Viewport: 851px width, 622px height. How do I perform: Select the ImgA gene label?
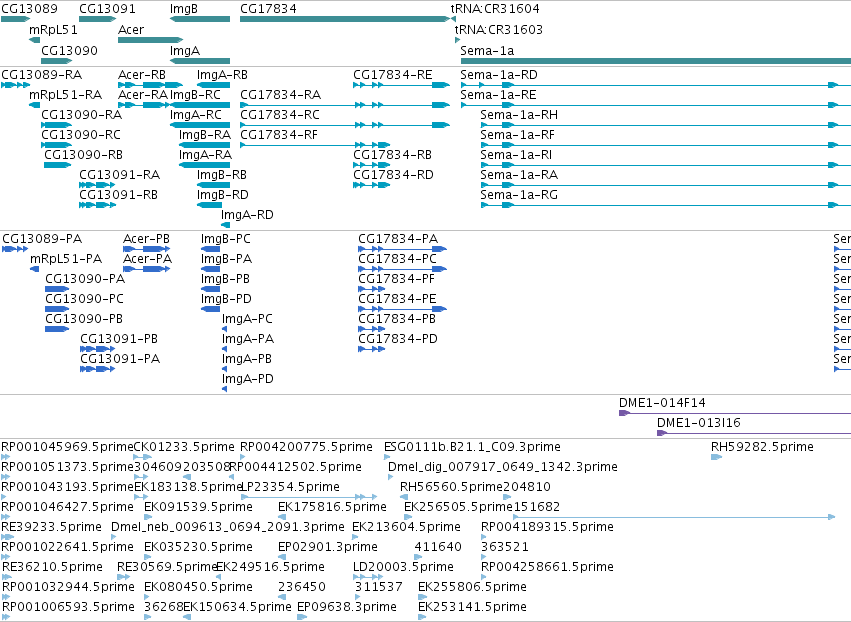point(185,51)
